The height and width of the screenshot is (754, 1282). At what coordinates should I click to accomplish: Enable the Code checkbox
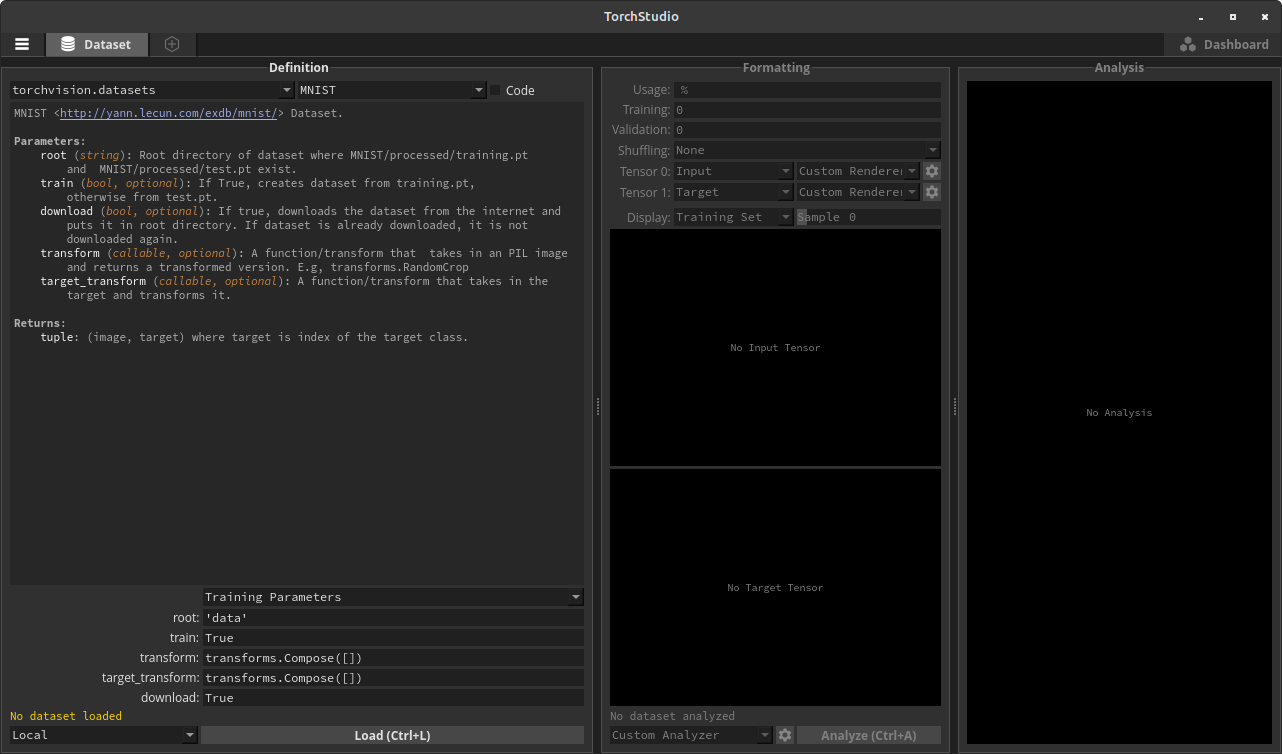pyautogui.click(x=495, y=89)
